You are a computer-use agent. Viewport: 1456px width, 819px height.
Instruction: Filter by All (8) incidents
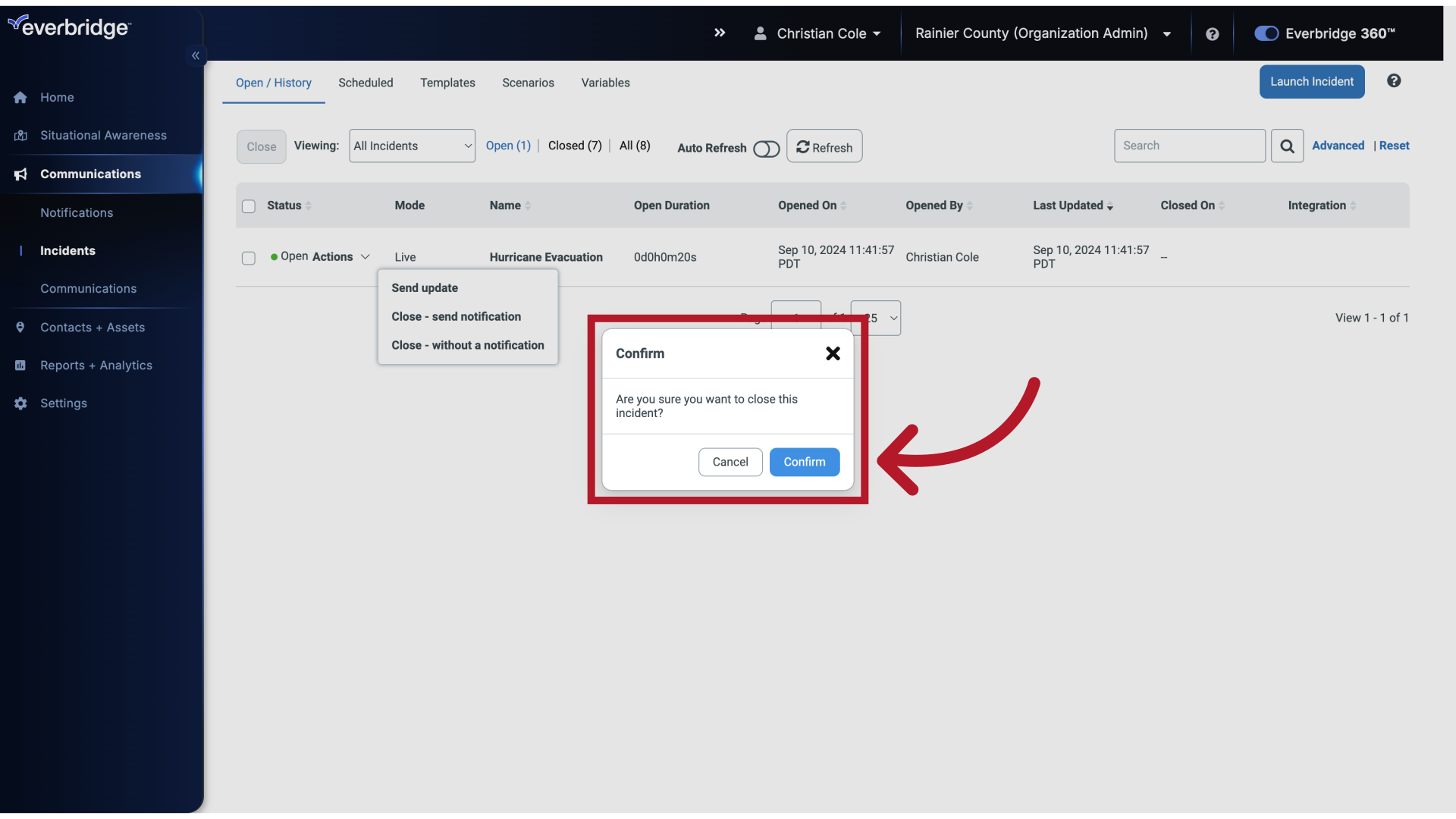click(635, 146)
